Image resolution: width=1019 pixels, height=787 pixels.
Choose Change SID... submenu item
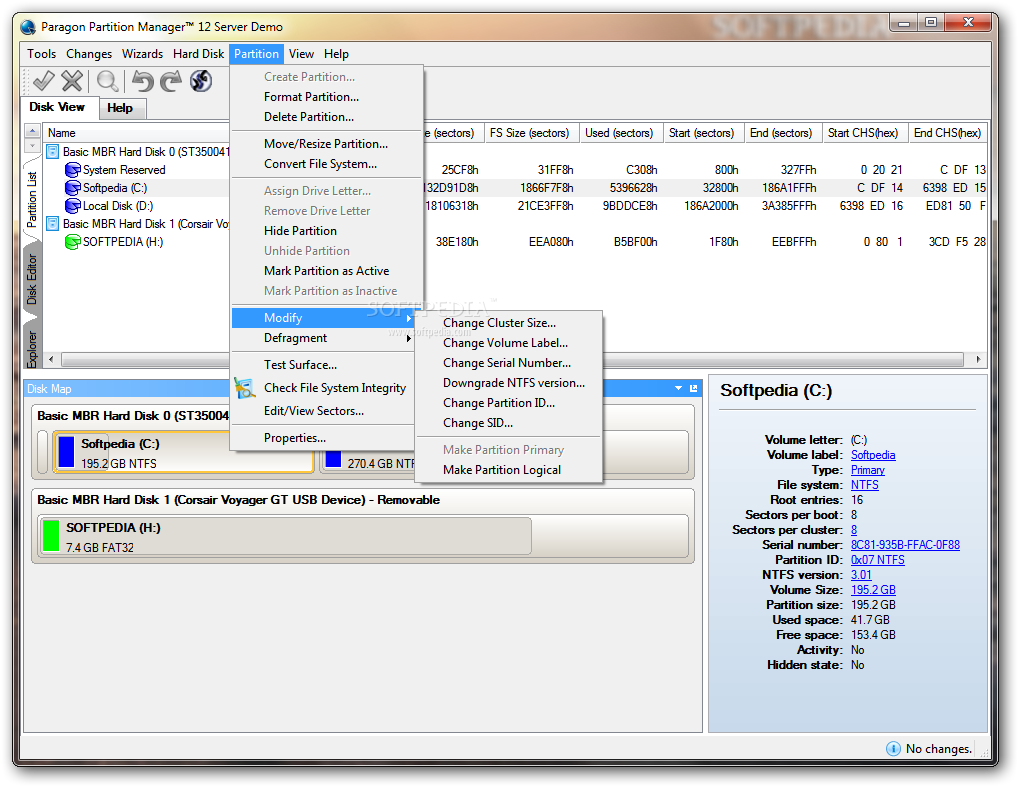(509, 423)
